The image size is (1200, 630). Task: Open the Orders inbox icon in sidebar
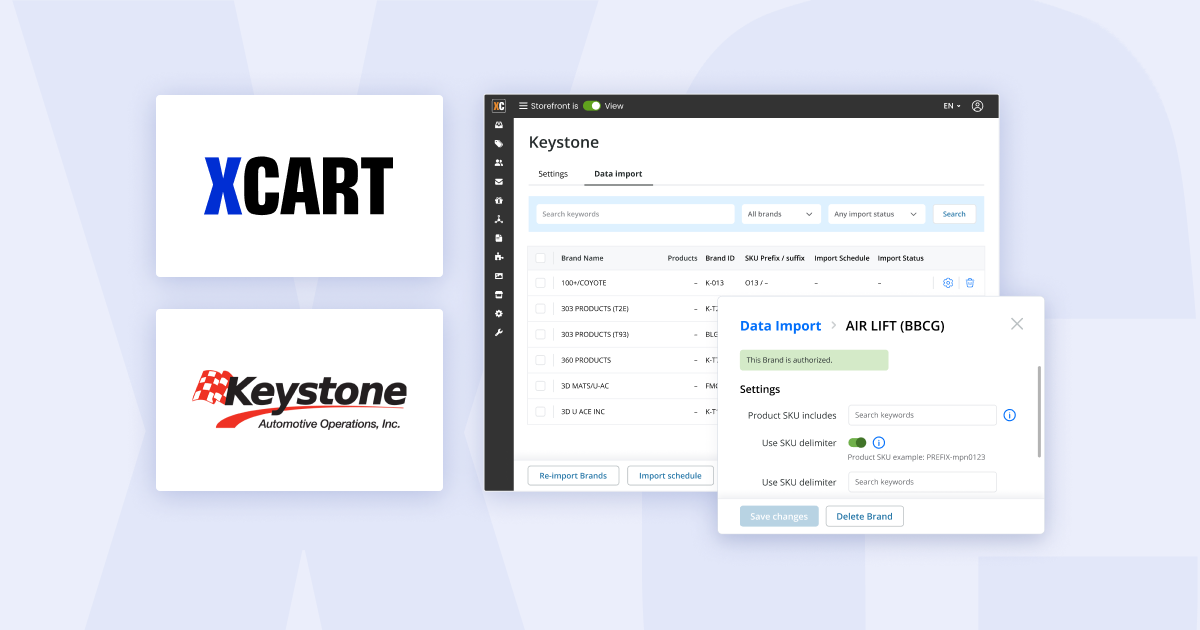[499, 125]
